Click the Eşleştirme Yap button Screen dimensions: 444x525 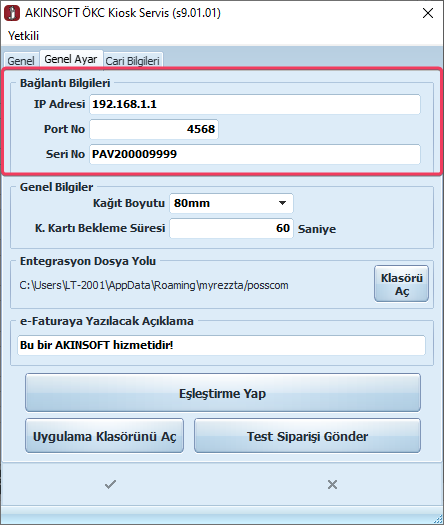tap(223, 393)
